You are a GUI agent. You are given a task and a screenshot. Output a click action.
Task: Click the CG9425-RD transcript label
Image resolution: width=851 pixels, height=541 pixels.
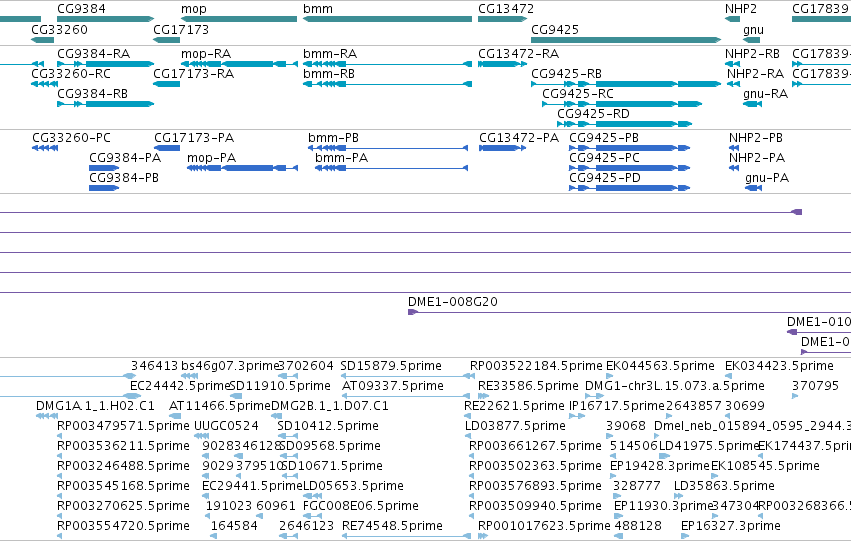pyautogui.click(x=593, y=113)
